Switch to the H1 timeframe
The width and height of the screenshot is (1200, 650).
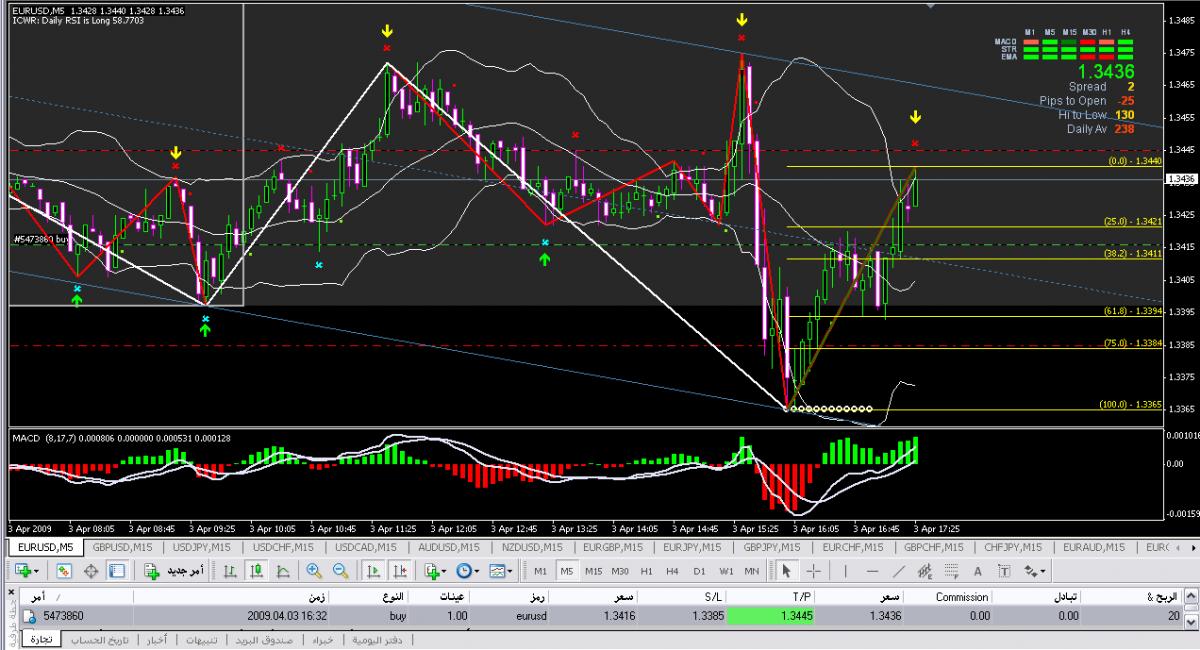[647, 571]
